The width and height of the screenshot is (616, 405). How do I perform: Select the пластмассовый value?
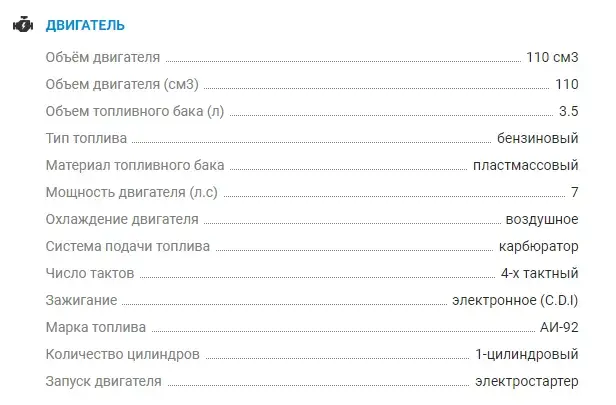526,165
